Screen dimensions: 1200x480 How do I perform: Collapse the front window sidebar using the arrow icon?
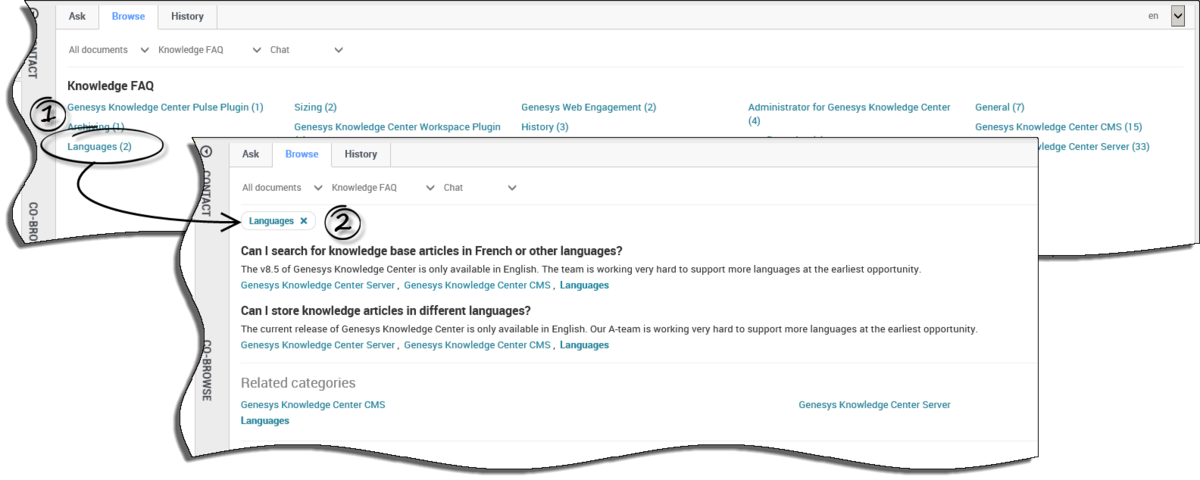207,152
